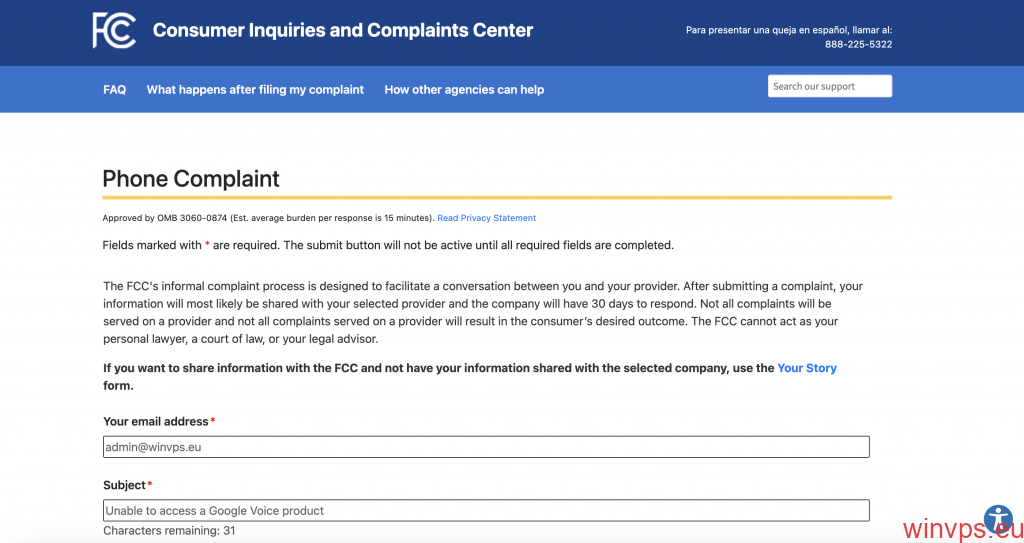Screen dimensions: 1024x543
Task: Click the required fields notice sentence
Action: pos(388,245)
